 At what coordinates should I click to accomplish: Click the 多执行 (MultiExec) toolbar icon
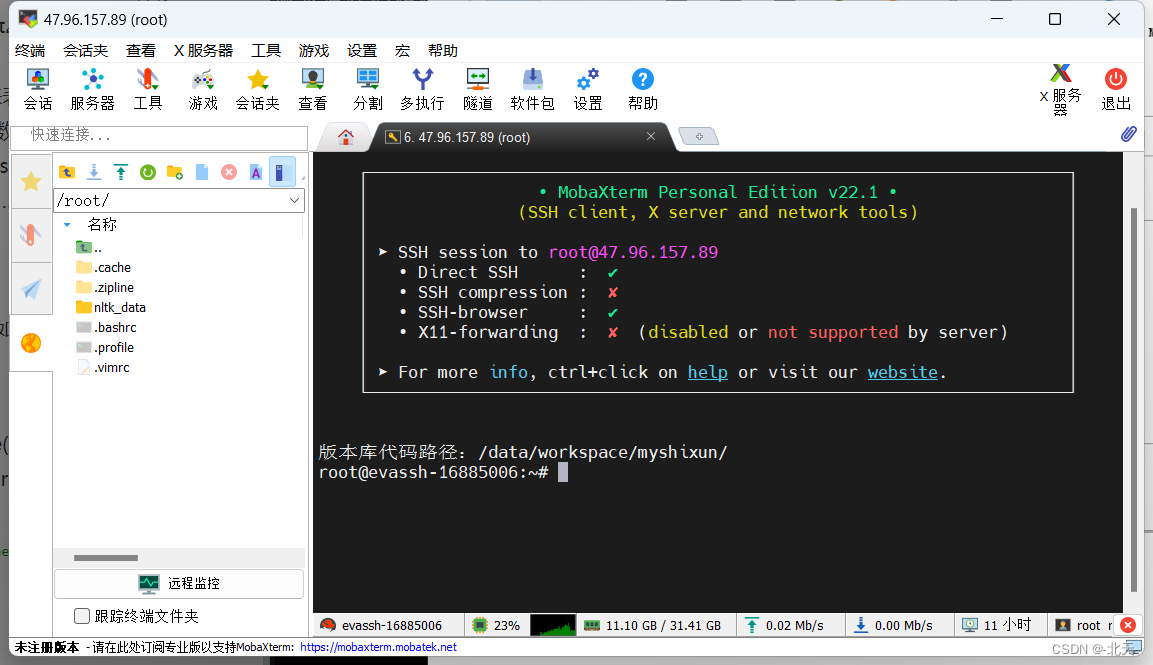click(422, 89)
